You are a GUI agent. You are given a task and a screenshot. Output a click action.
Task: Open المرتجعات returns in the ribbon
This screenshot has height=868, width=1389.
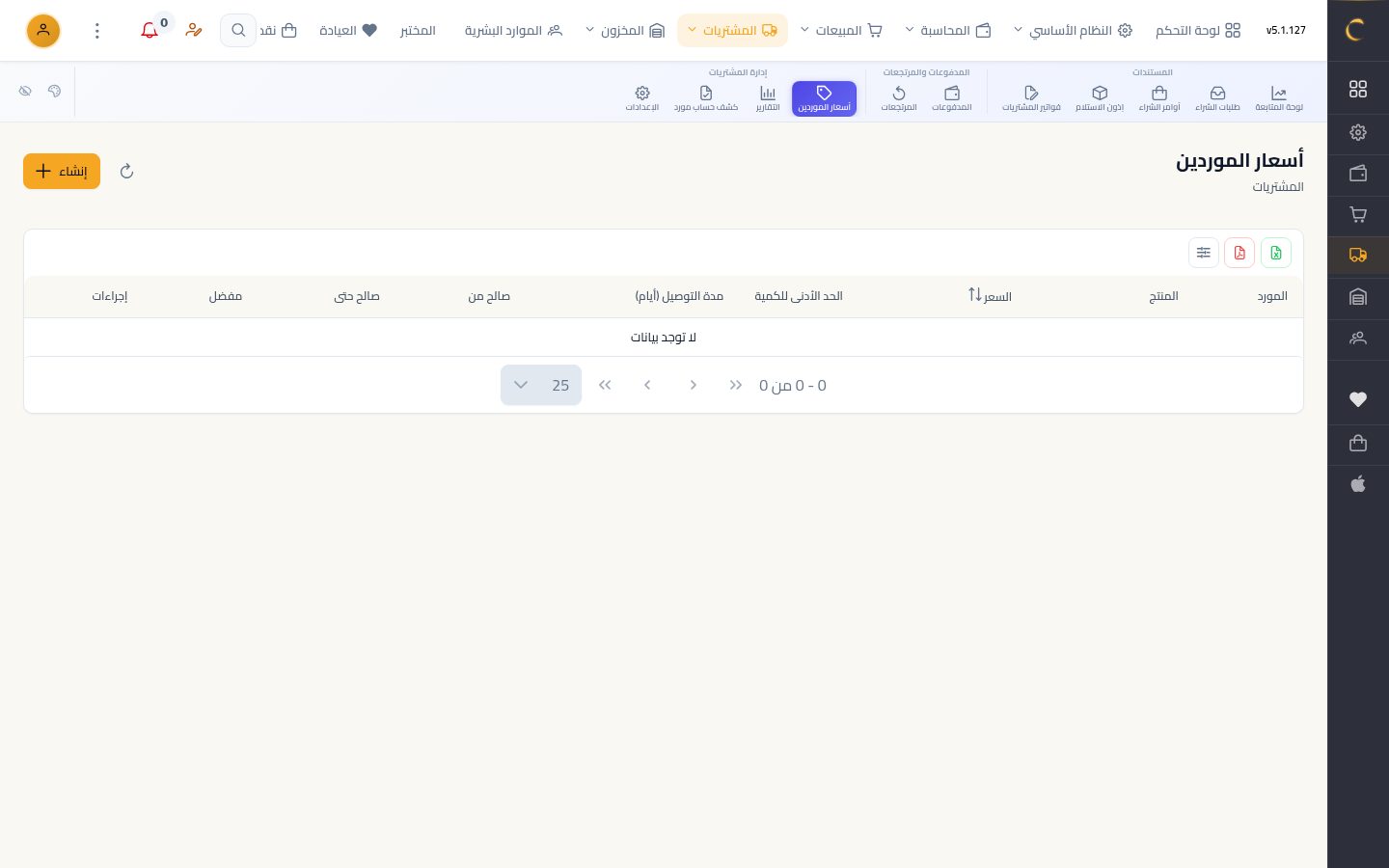[899, 98]
